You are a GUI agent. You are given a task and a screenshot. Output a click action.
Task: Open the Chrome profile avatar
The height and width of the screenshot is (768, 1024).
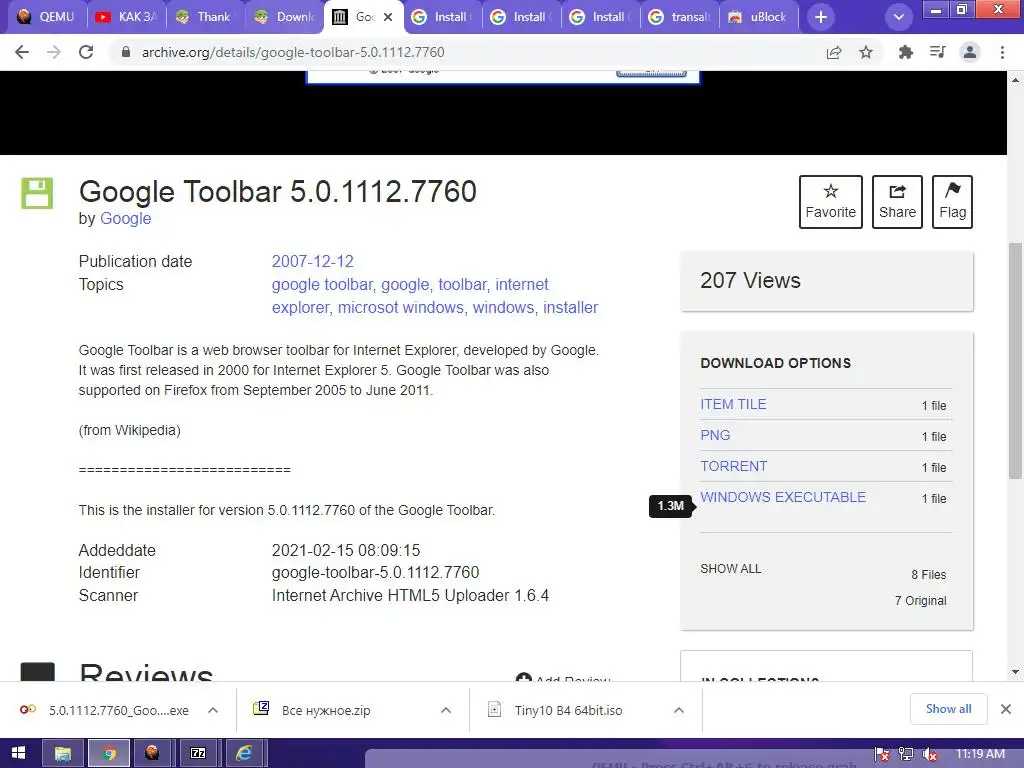(970, 52)
